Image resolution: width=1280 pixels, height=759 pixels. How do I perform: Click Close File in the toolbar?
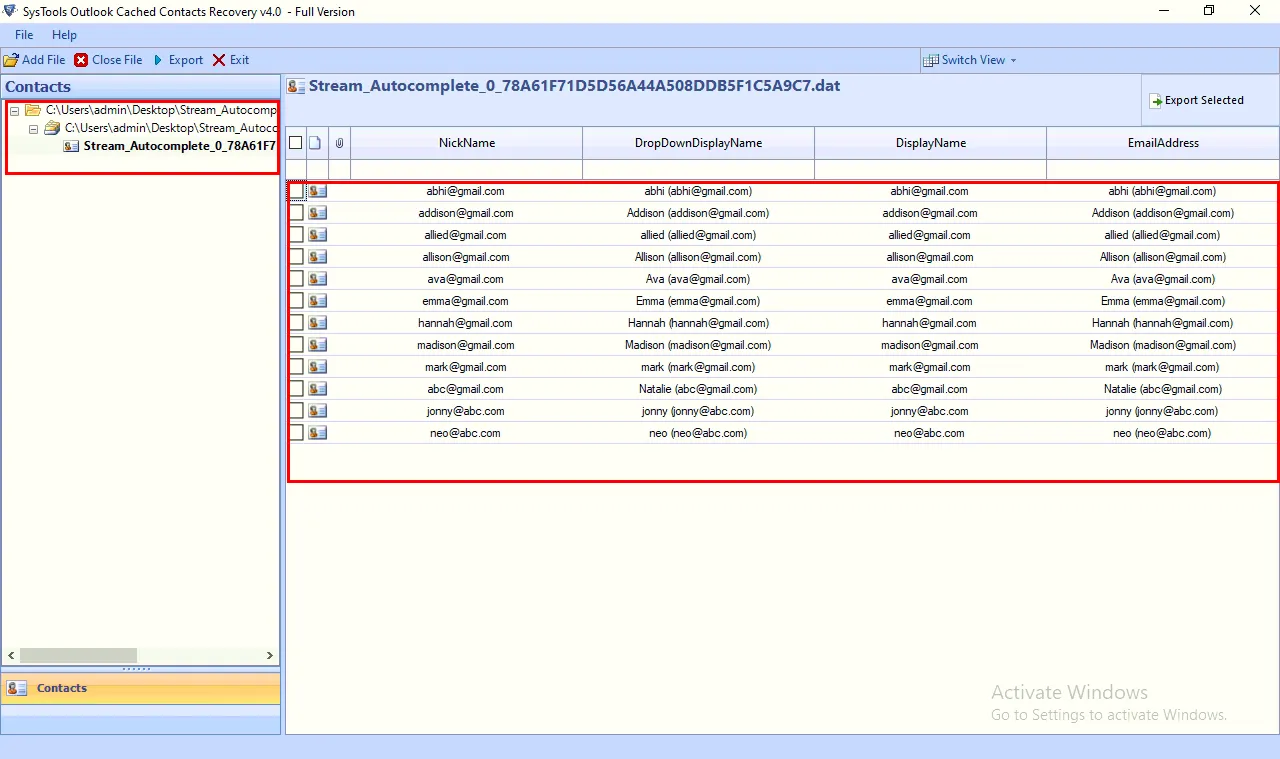108,60
